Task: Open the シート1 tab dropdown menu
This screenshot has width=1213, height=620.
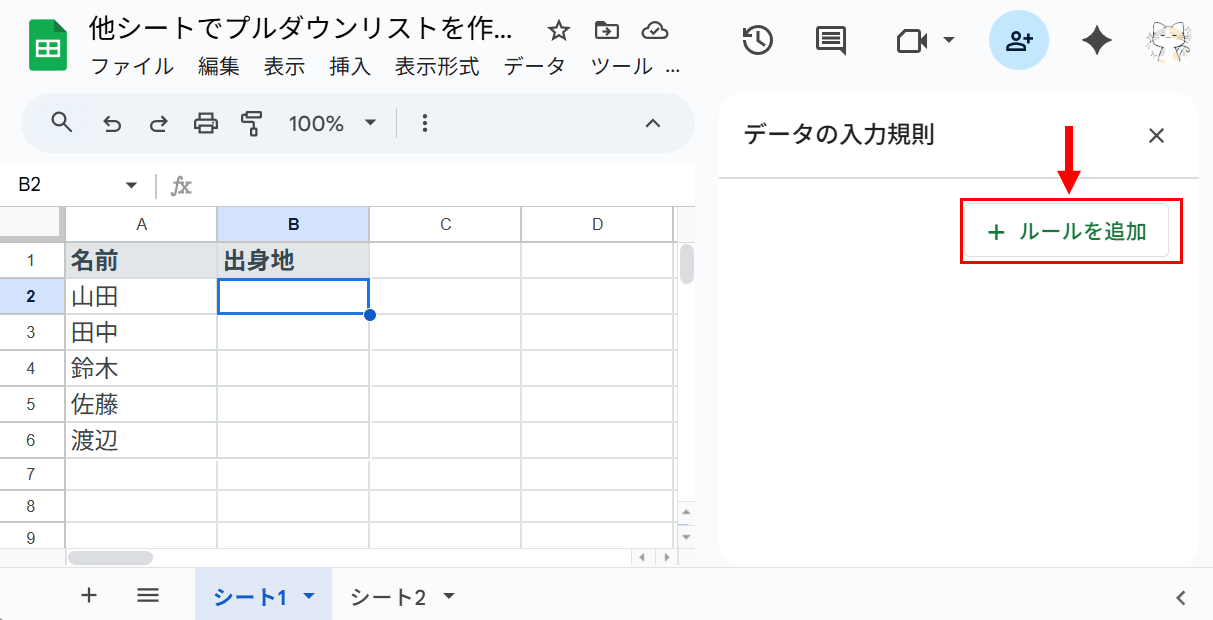Action: point(308,594)
